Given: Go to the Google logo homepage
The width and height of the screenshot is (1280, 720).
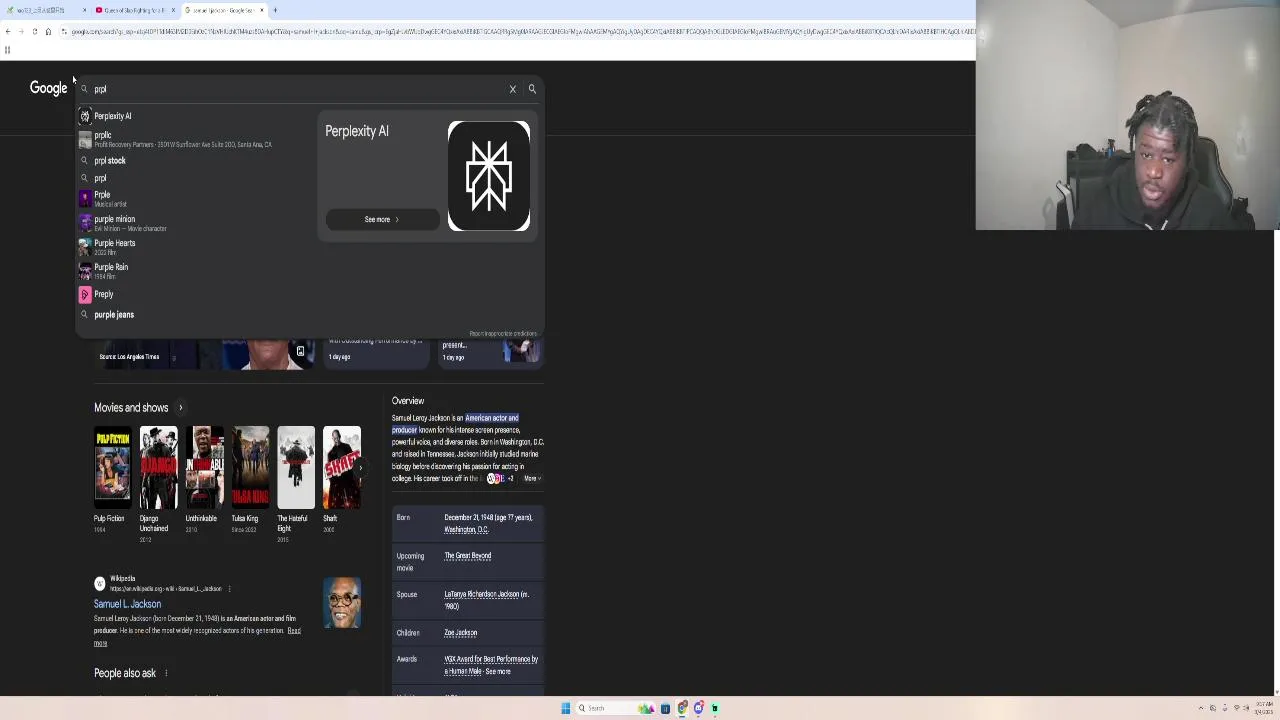Looking at the screenshot, I should 48,88.
